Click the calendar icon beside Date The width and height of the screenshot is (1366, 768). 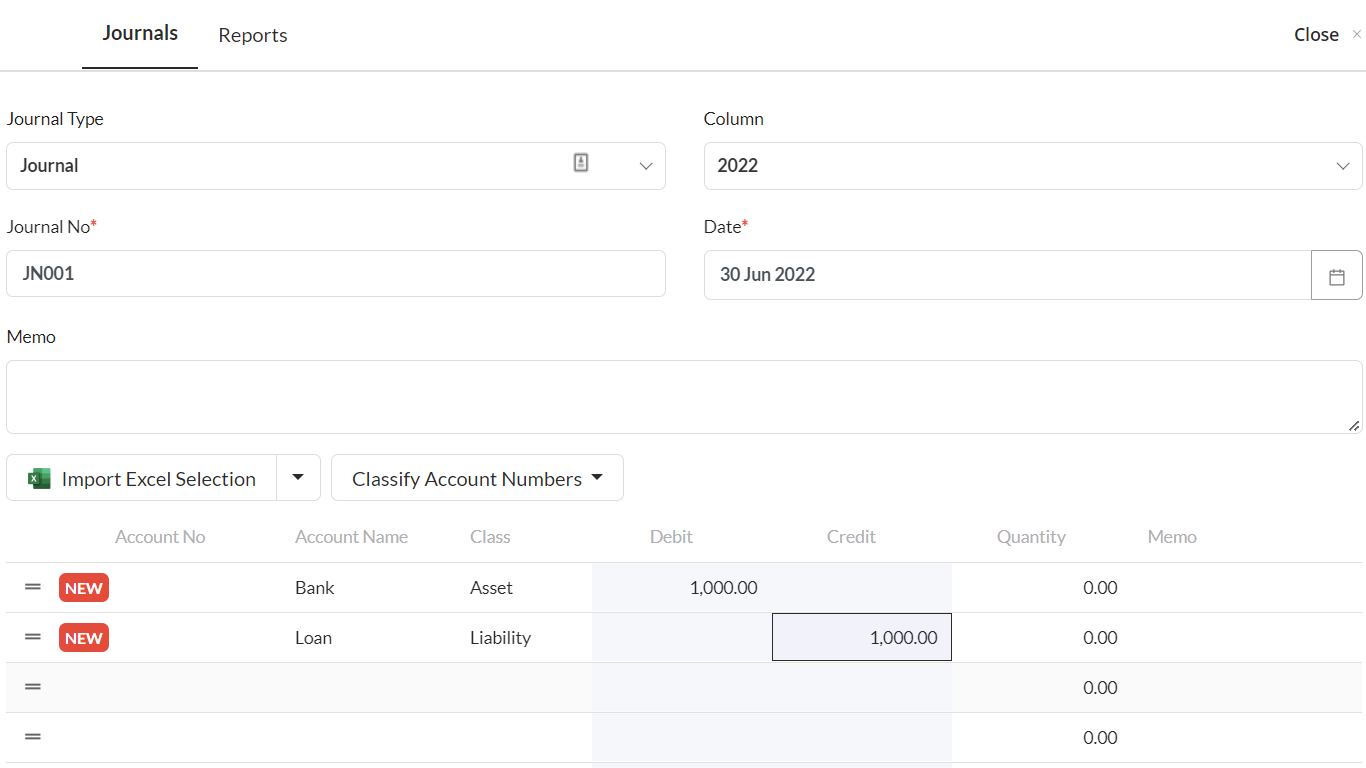1336,276
